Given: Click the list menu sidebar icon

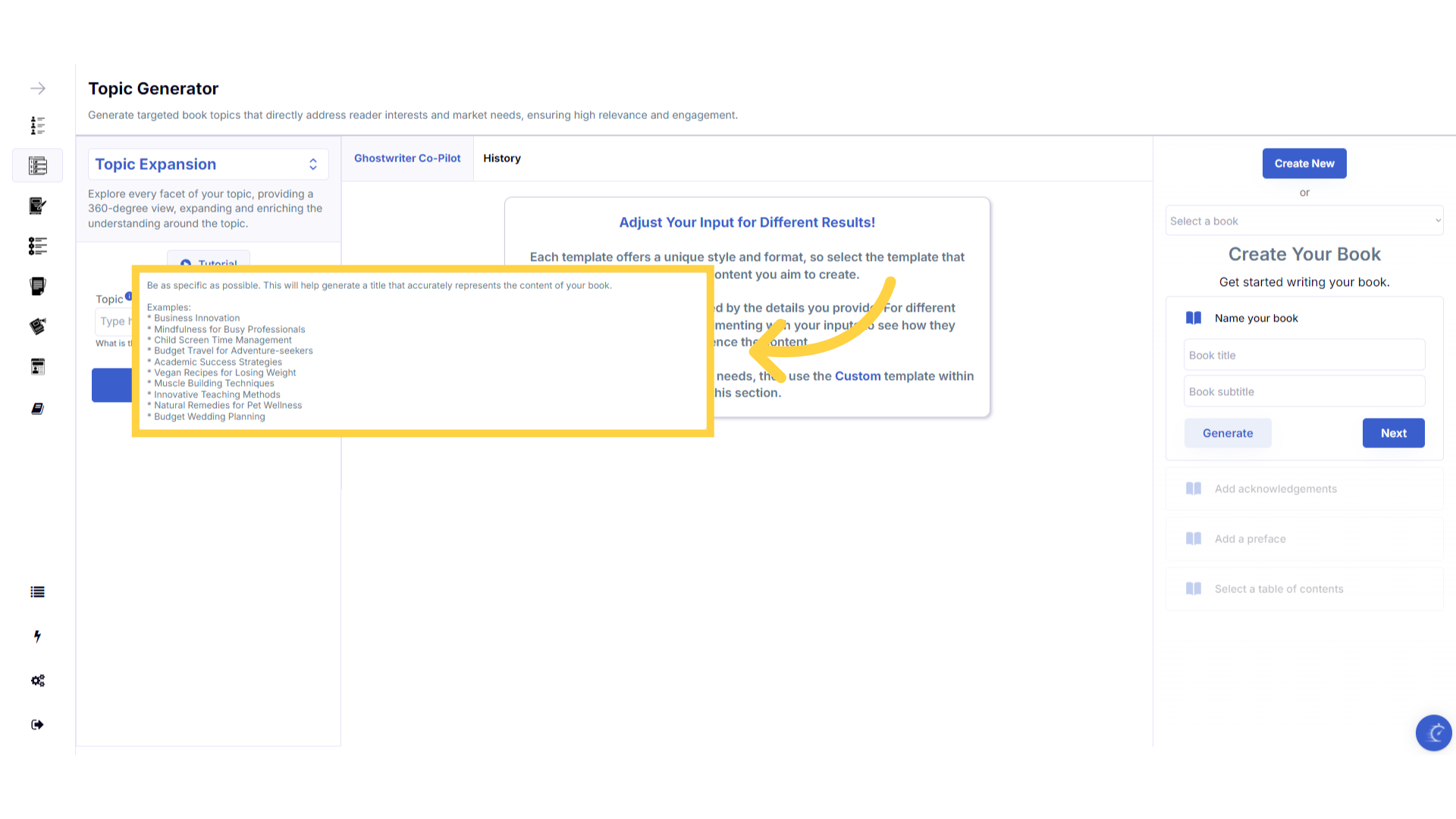Looking at the screenshot, I should (x=37, y=592).
